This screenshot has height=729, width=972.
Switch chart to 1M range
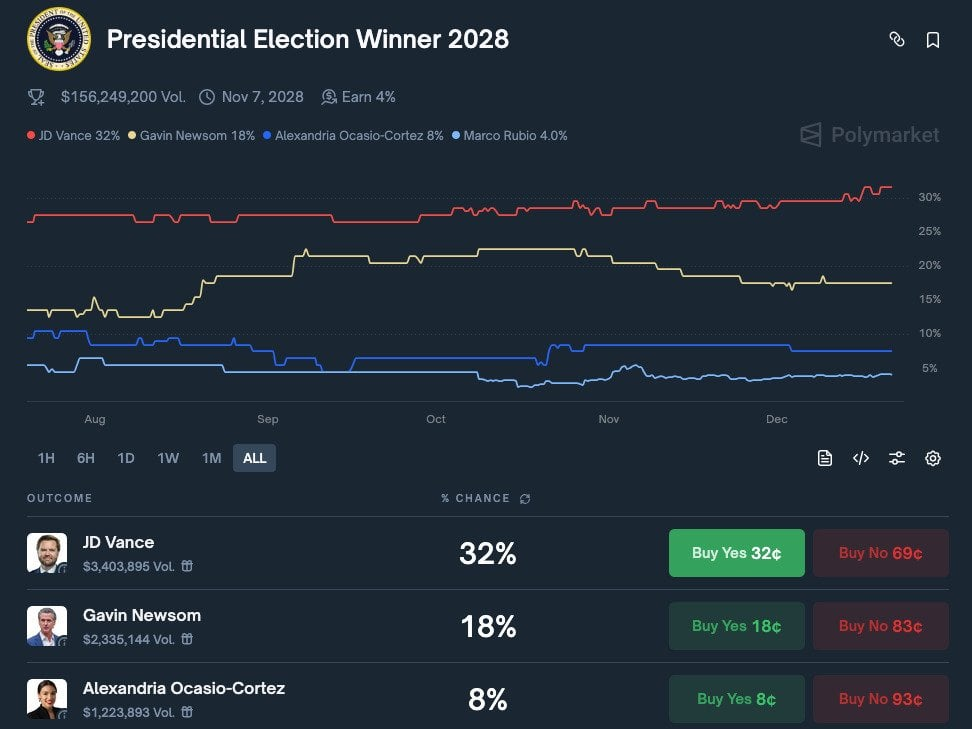211,458
